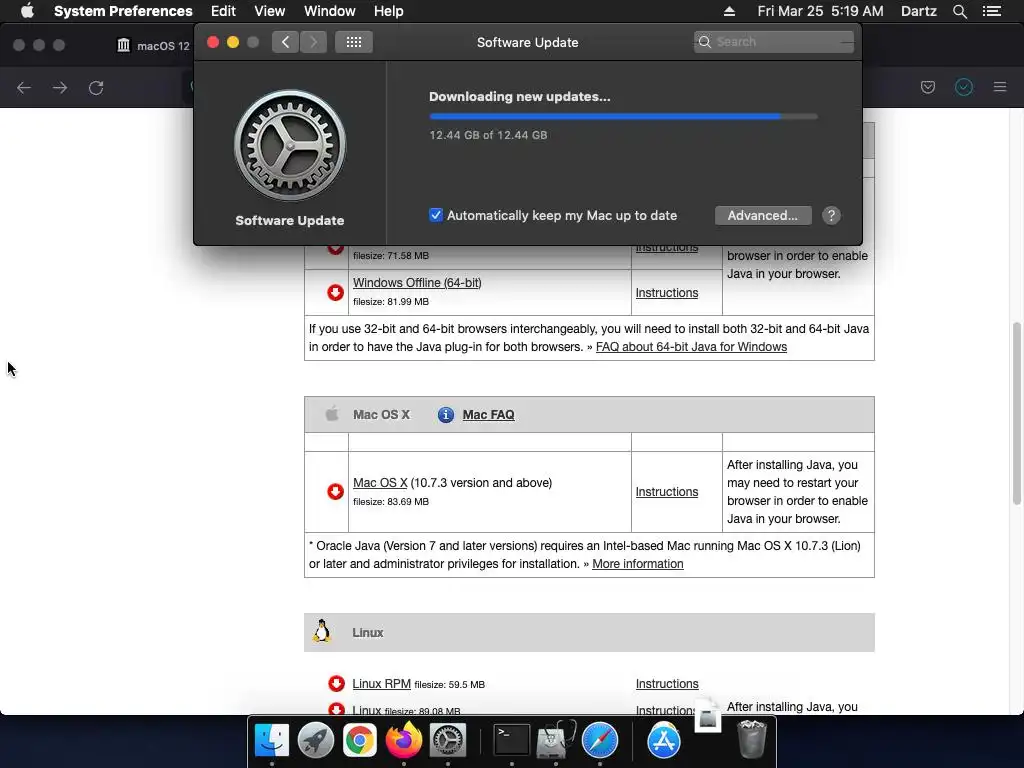1024x768 pixels.
Task: Open Instructions for Mac OS X
Action: [x=667, y=492]
